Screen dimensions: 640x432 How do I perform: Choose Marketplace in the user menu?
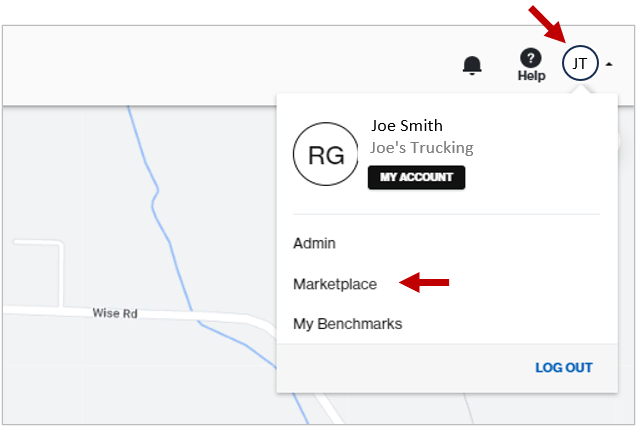(x=335, y=284)
